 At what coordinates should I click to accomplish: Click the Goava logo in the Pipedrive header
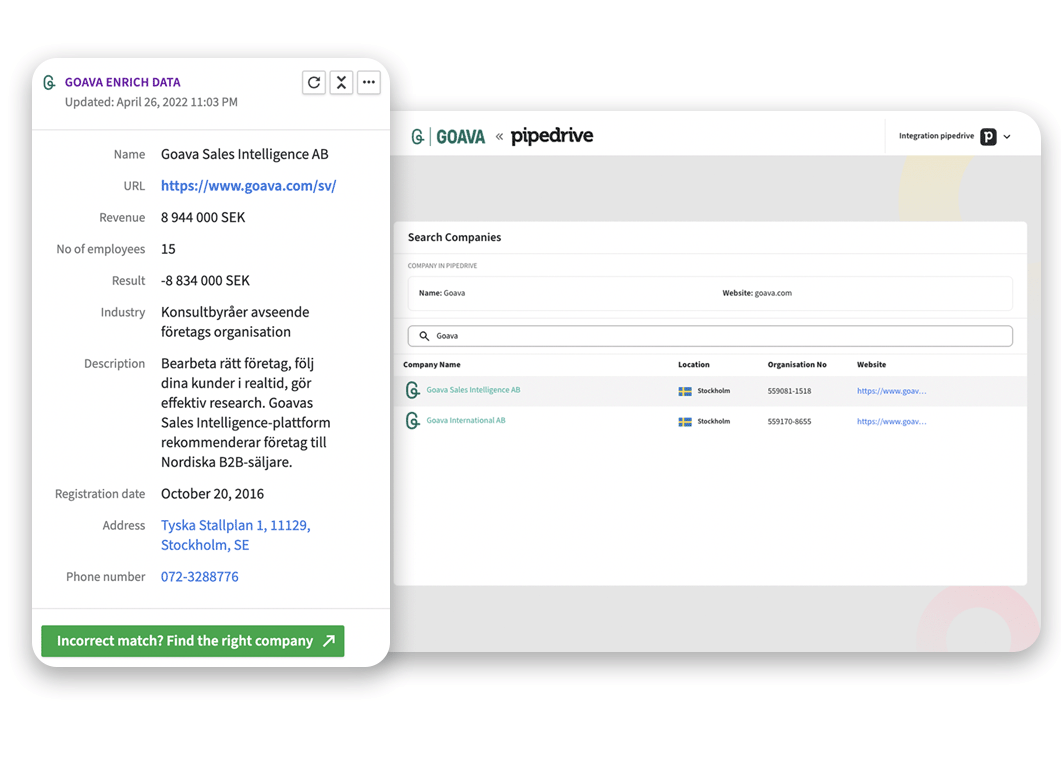pos(448,137)
